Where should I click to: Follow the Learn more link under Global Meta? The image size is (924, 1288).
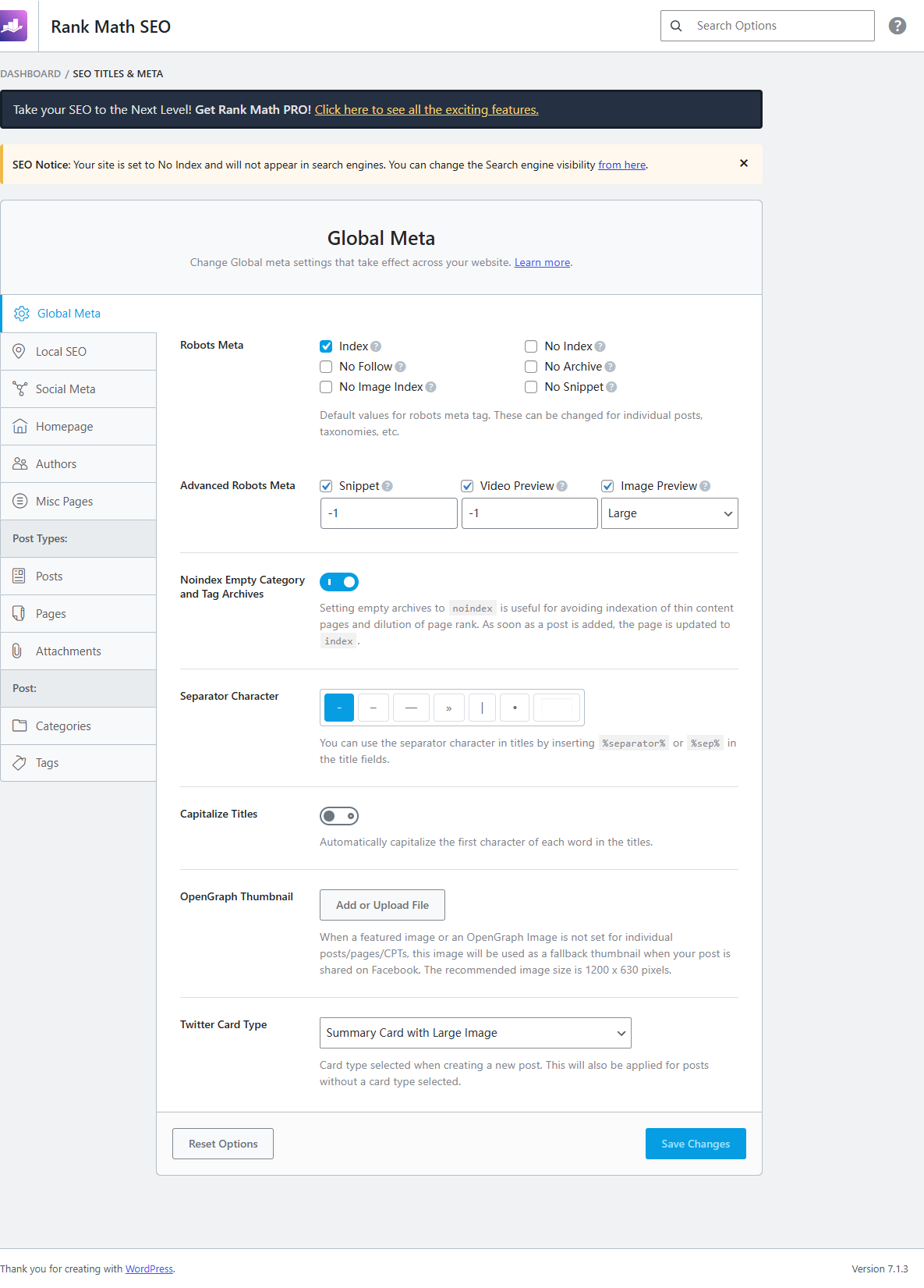542,262
